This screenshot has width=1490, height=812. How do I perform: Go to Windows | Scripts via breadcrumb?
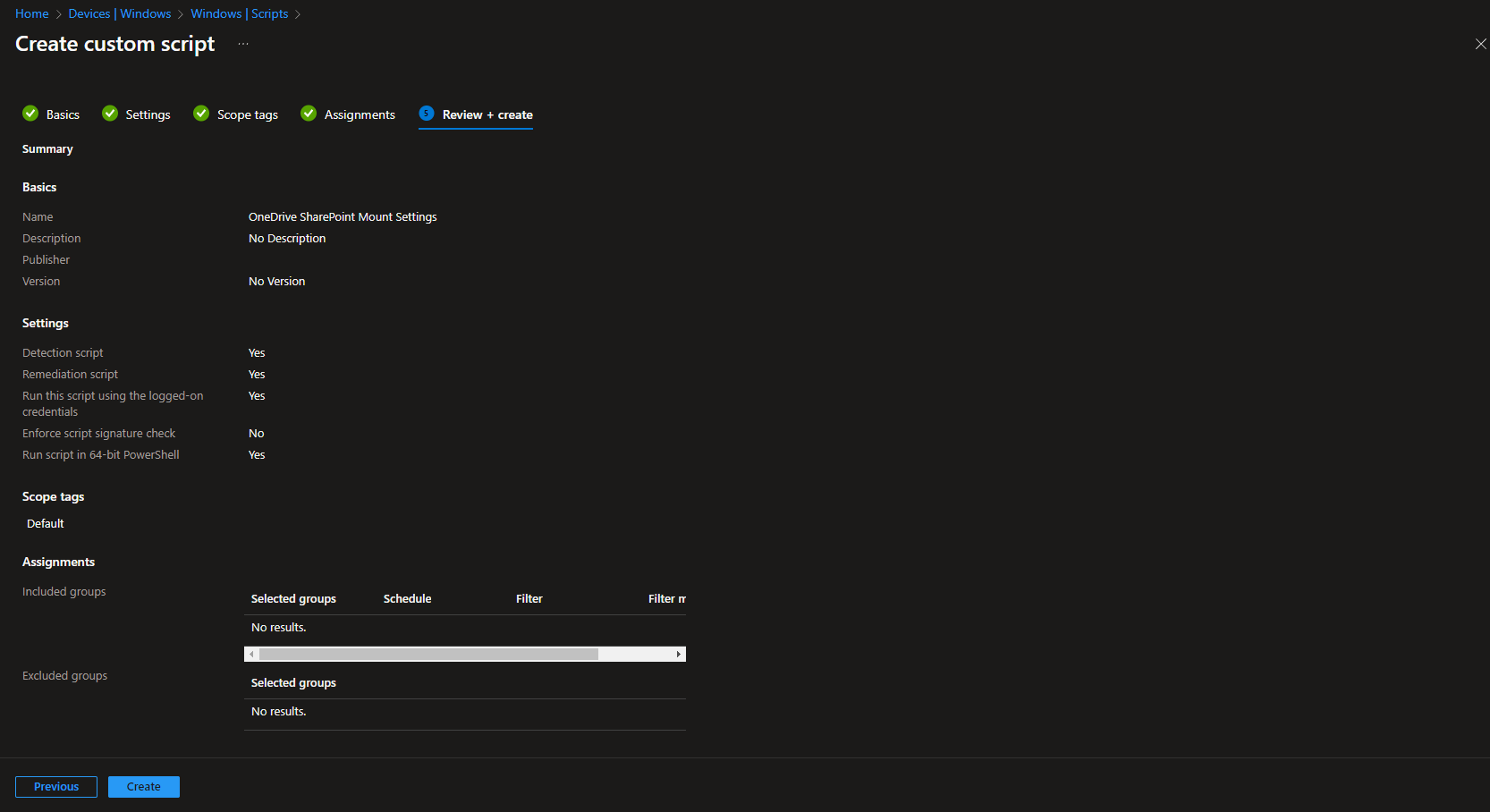pos(239,13)
